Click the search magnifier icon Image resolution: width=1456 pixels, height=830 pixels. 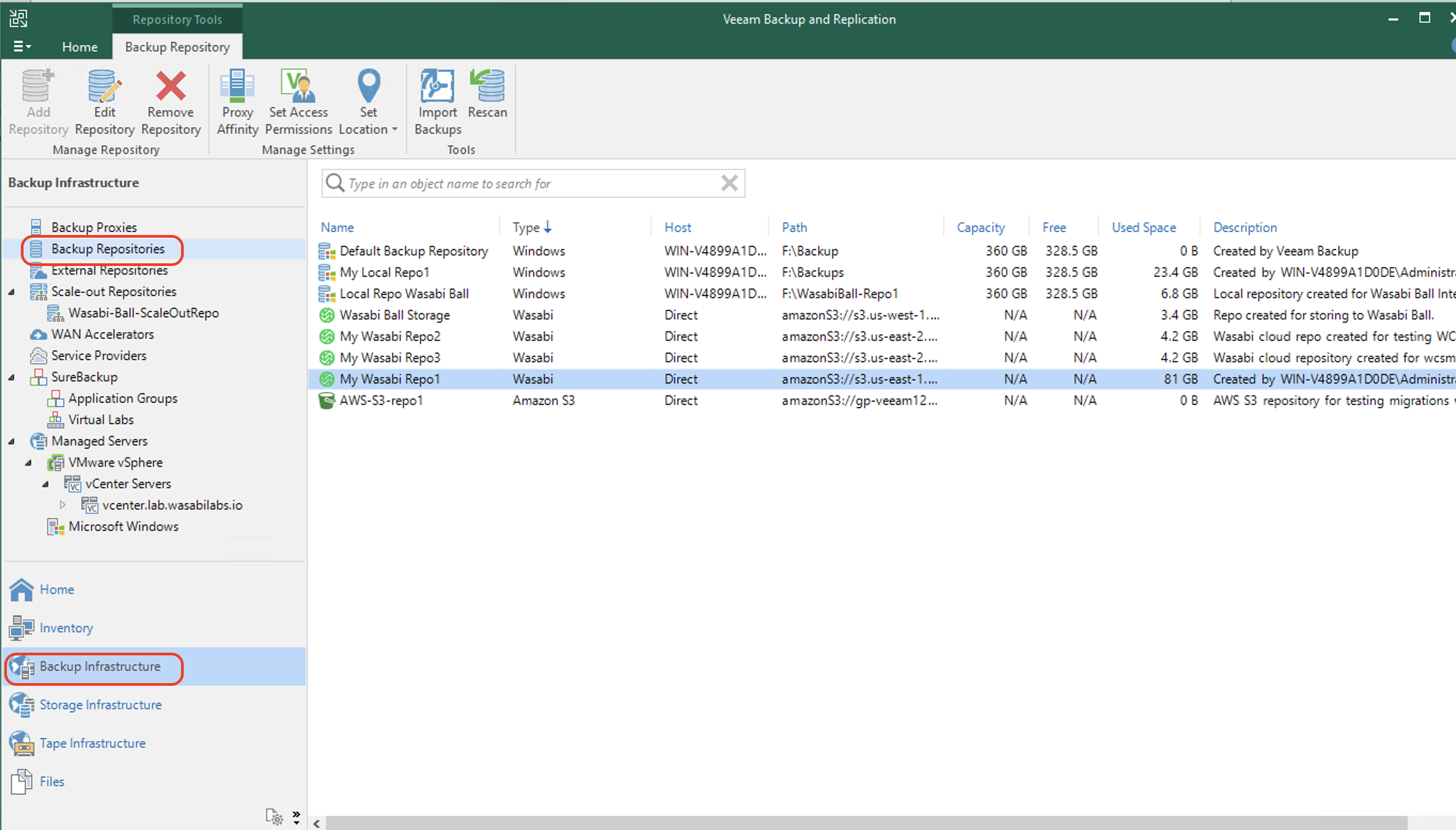pos(335,183)
